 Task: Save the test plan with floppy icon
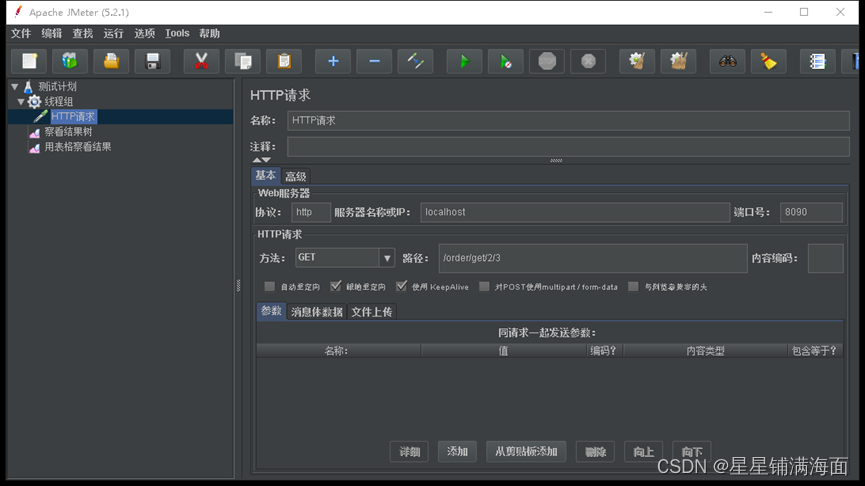[153, 61]
